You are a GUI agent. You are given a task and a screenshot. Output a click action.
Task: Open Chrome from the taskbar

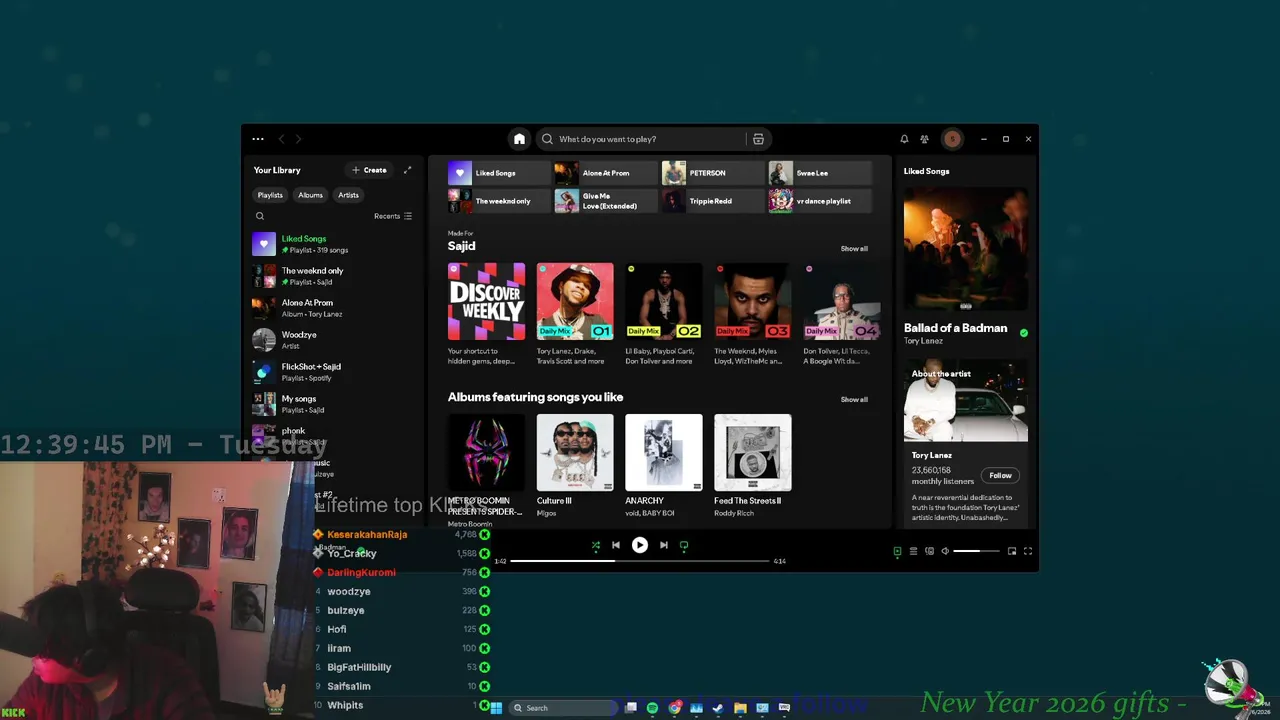[x=675, y=708]
